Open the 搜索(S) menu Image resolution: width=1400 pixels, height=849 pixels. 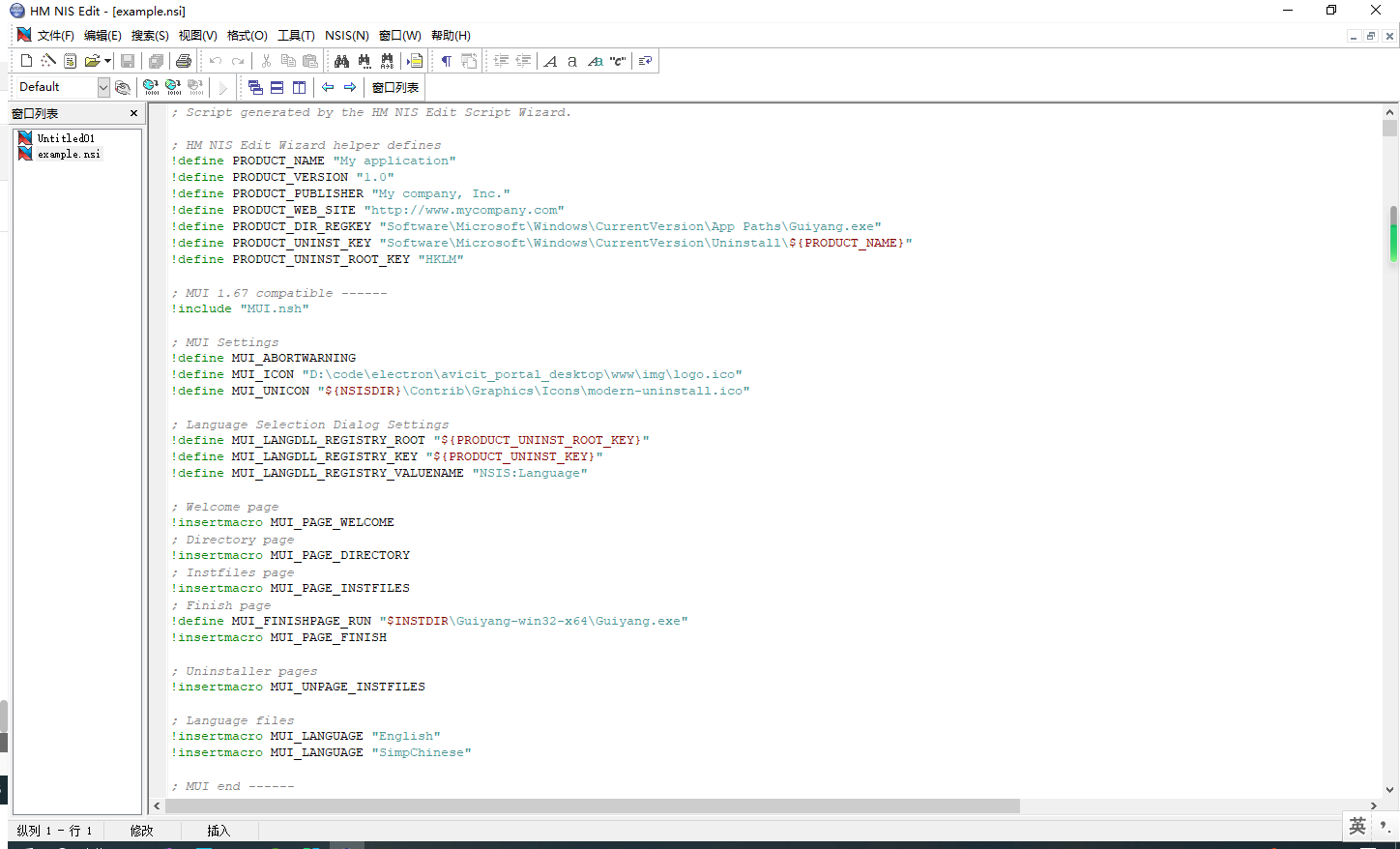(150, 36)
